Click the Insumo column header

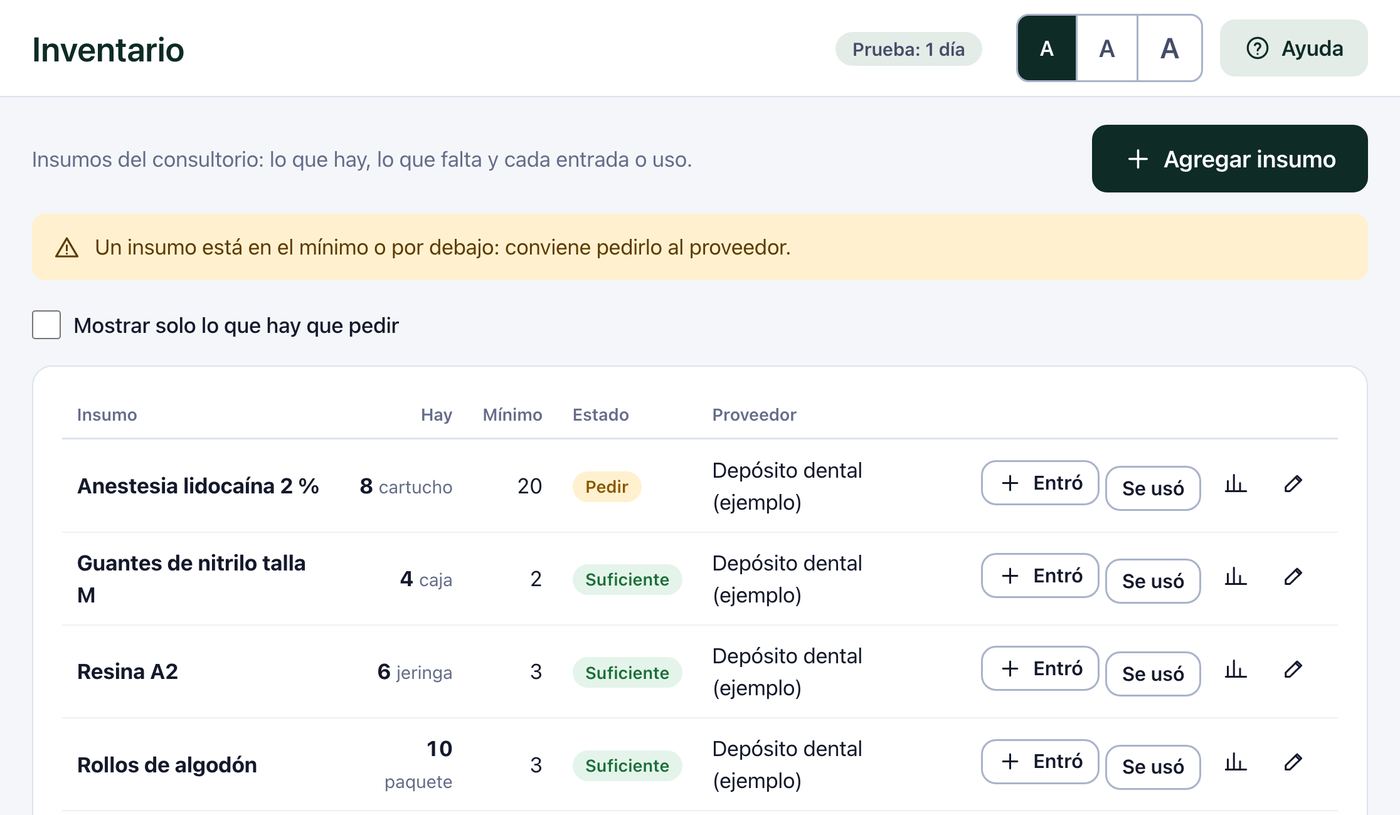(x=107, y=415)
